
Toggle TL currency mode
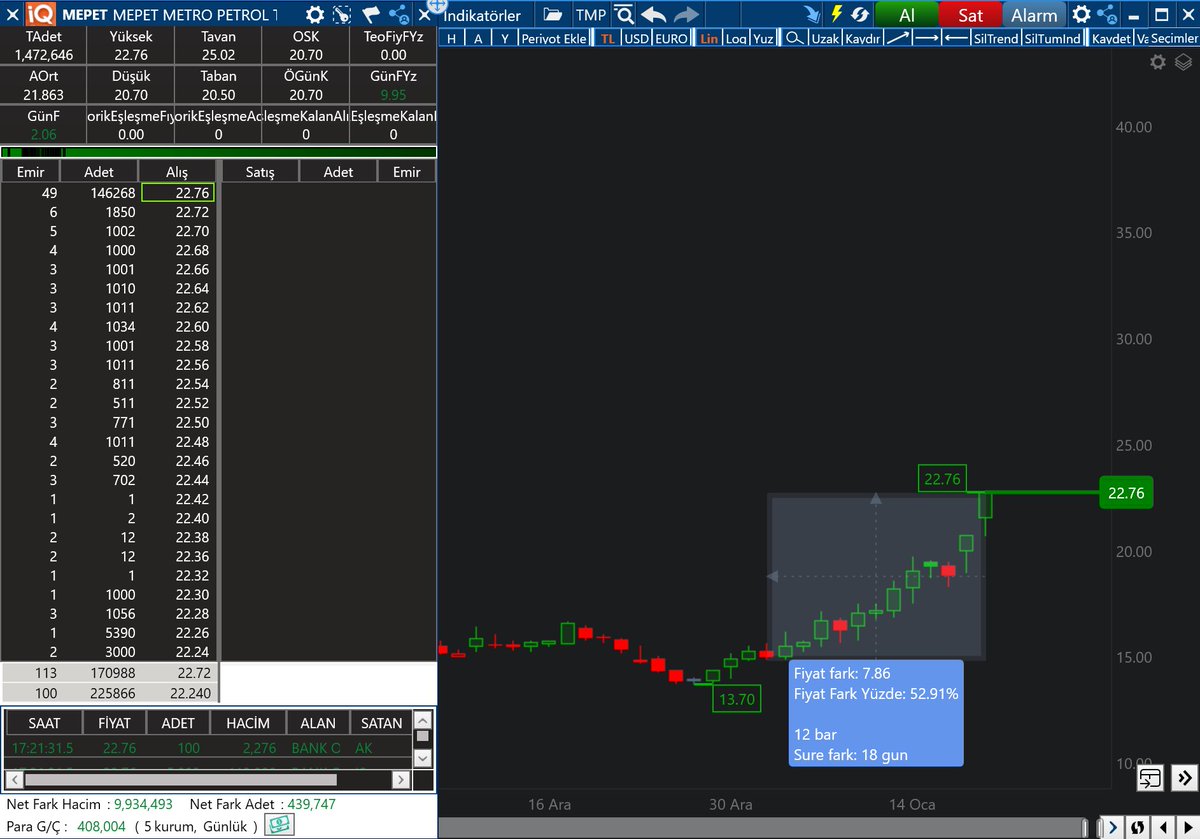tap(607, 38)
